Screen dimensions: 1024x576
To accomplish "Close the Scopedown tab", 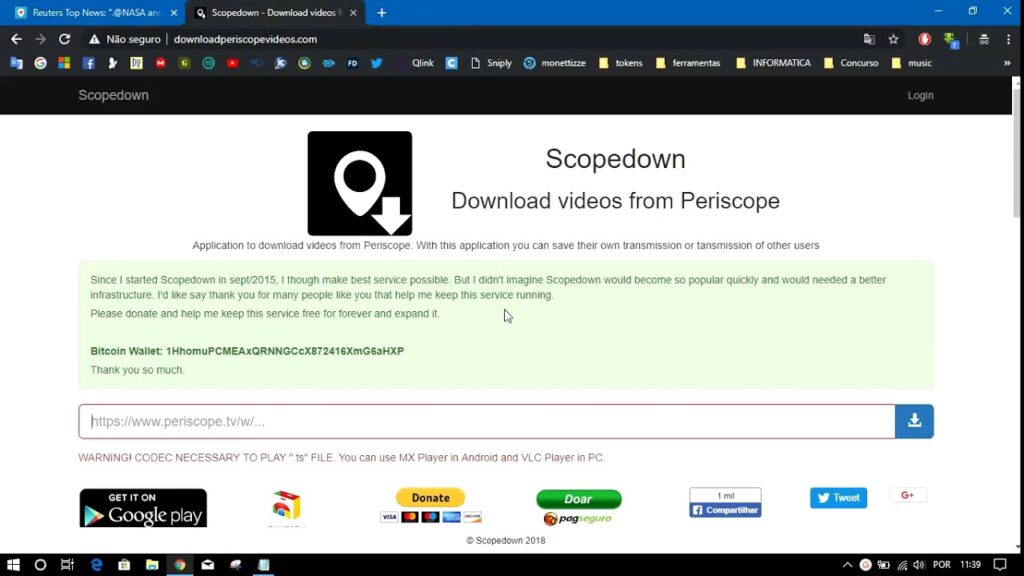I will [353, 12].
